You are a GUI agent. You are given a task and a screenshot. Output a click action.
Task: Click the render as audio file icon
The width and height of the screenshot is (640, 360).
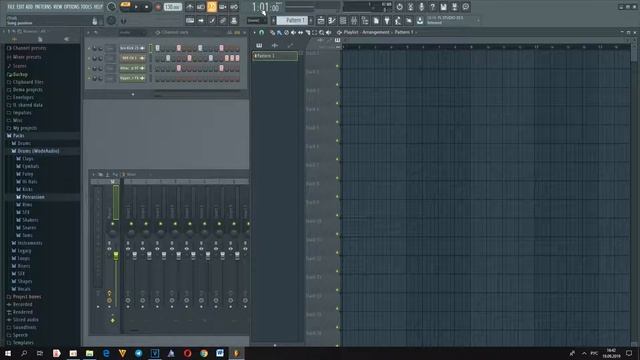pyautogui.click(x=454, y=7)
